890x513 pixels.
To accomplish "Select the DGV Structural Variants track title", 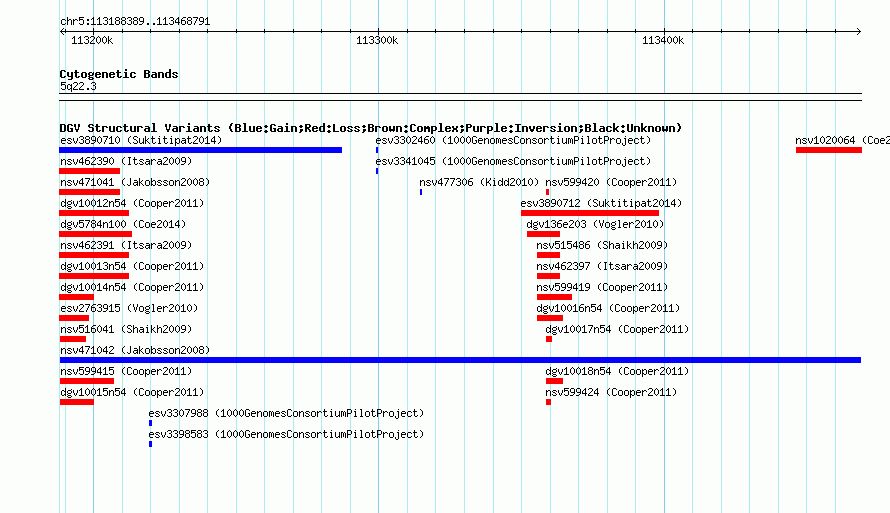I will [371, 128].
